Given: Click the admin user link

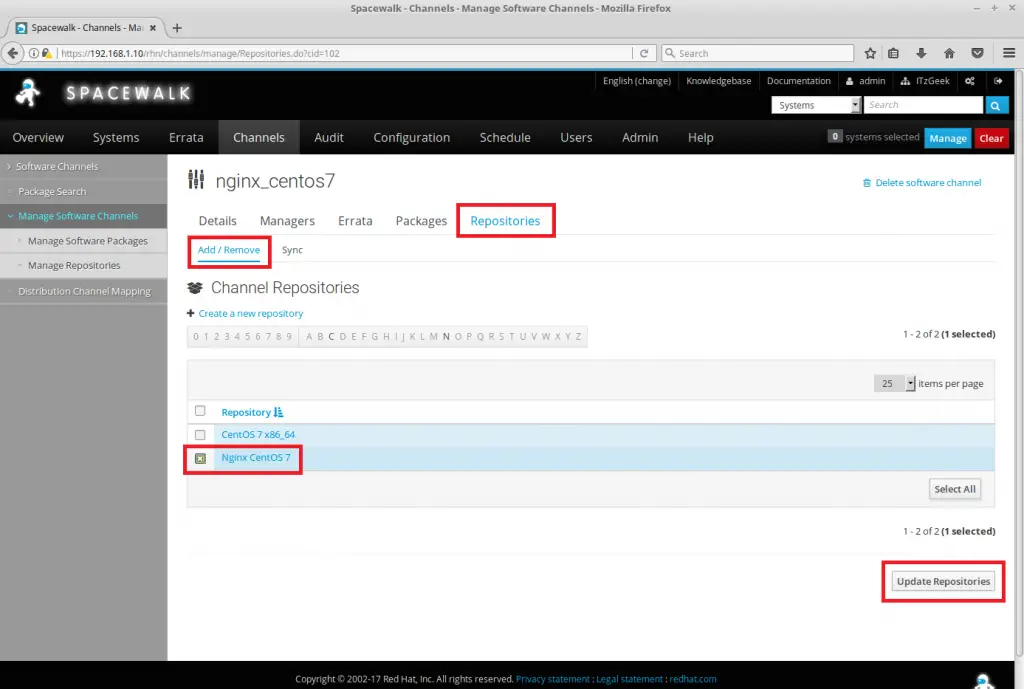Looking at the screenshot, I should point(866,81).
